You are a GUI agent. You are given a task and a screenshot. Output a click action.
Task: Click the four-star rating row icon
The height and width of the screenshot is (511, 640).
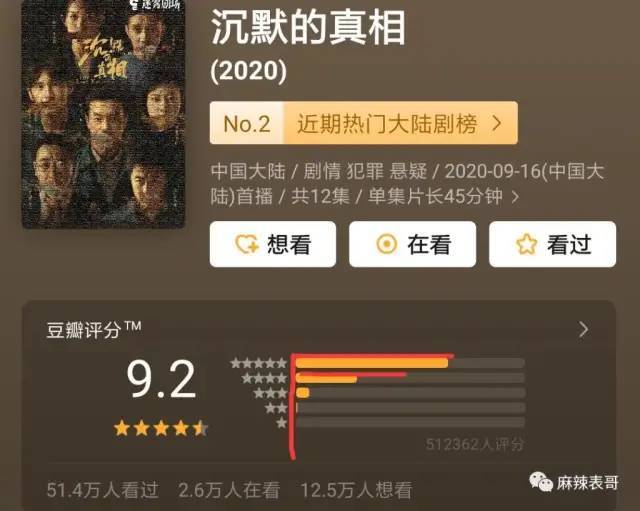click(264, 378)
